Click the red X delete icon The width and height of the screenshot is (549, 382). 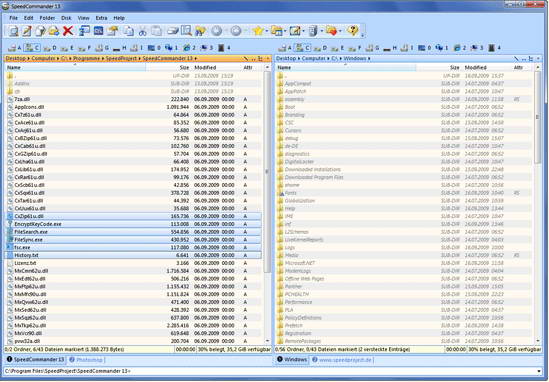pos(68,31)
